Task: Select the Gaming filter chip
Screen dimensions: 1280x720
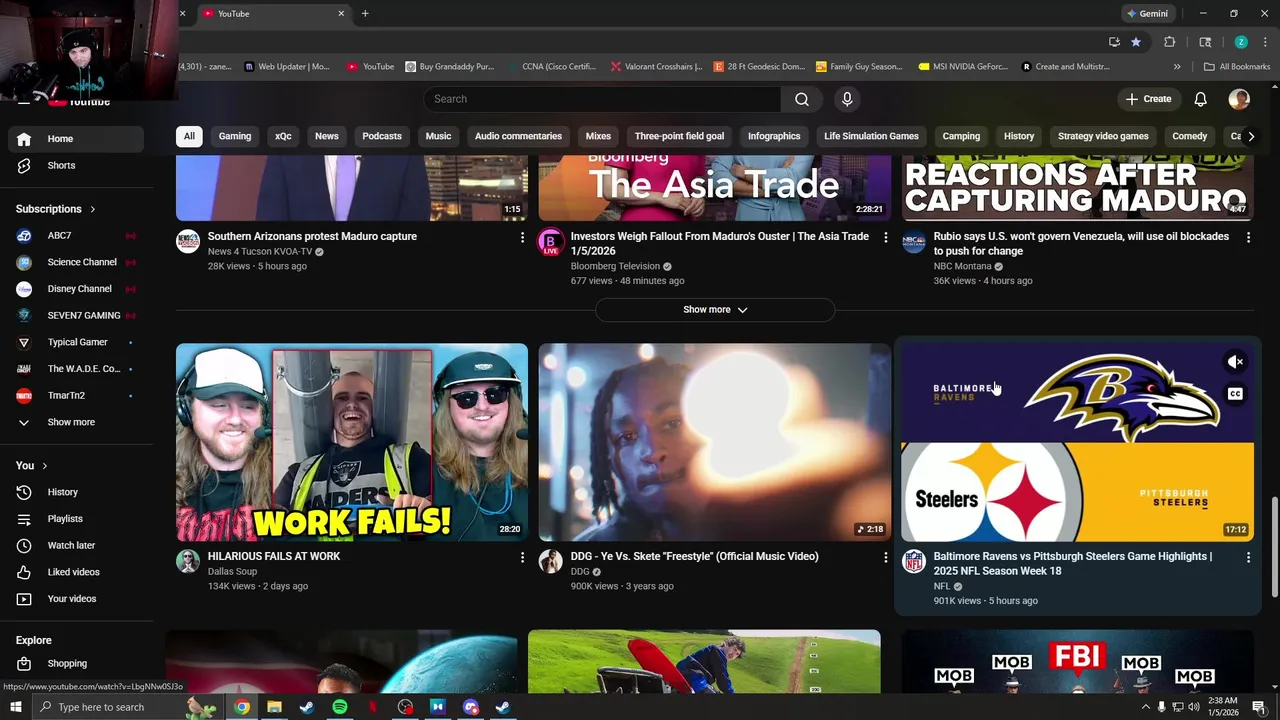Action: pos(235,136)
